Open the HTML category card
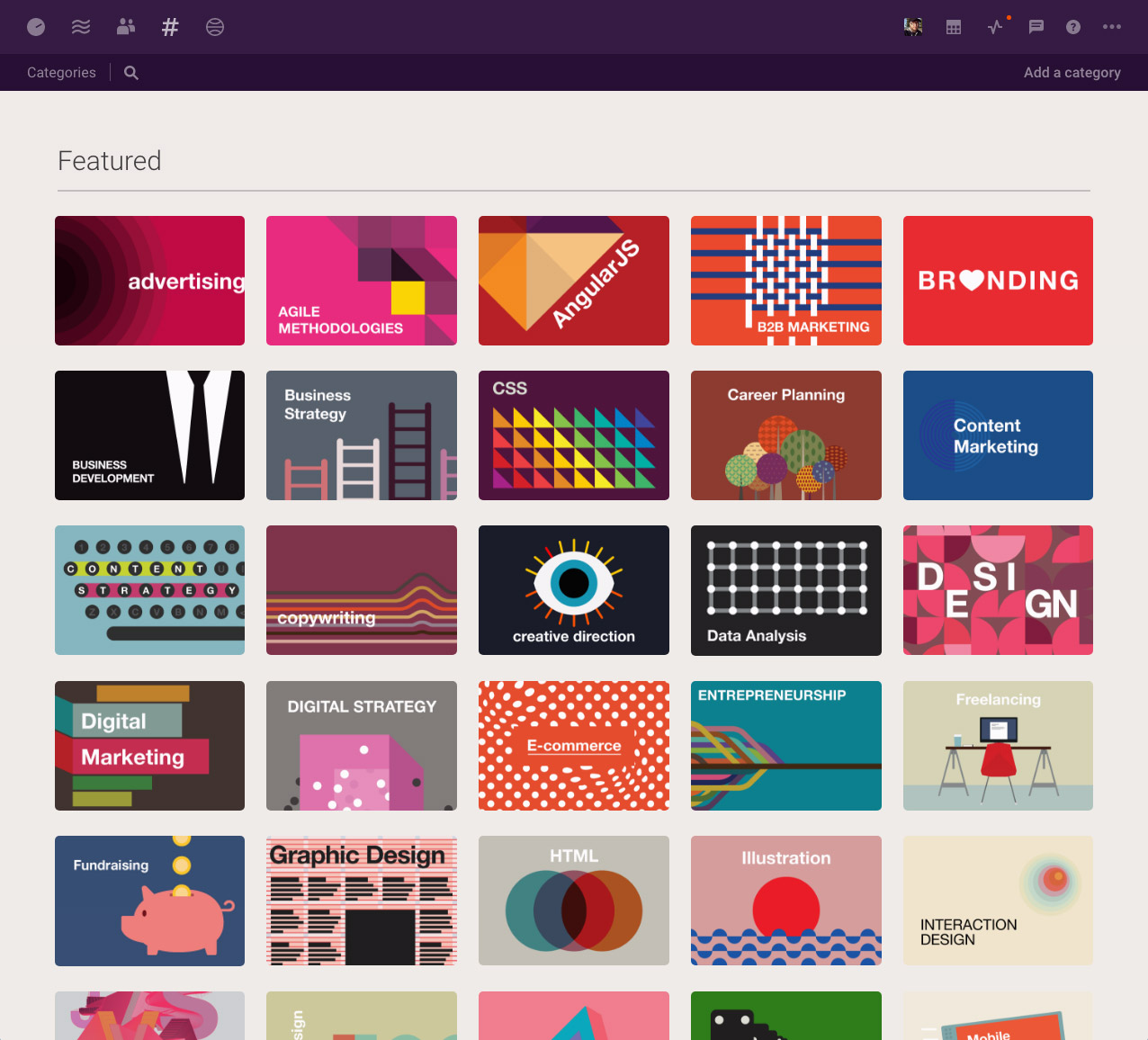 pyautogui.click(x=574, y=901)
